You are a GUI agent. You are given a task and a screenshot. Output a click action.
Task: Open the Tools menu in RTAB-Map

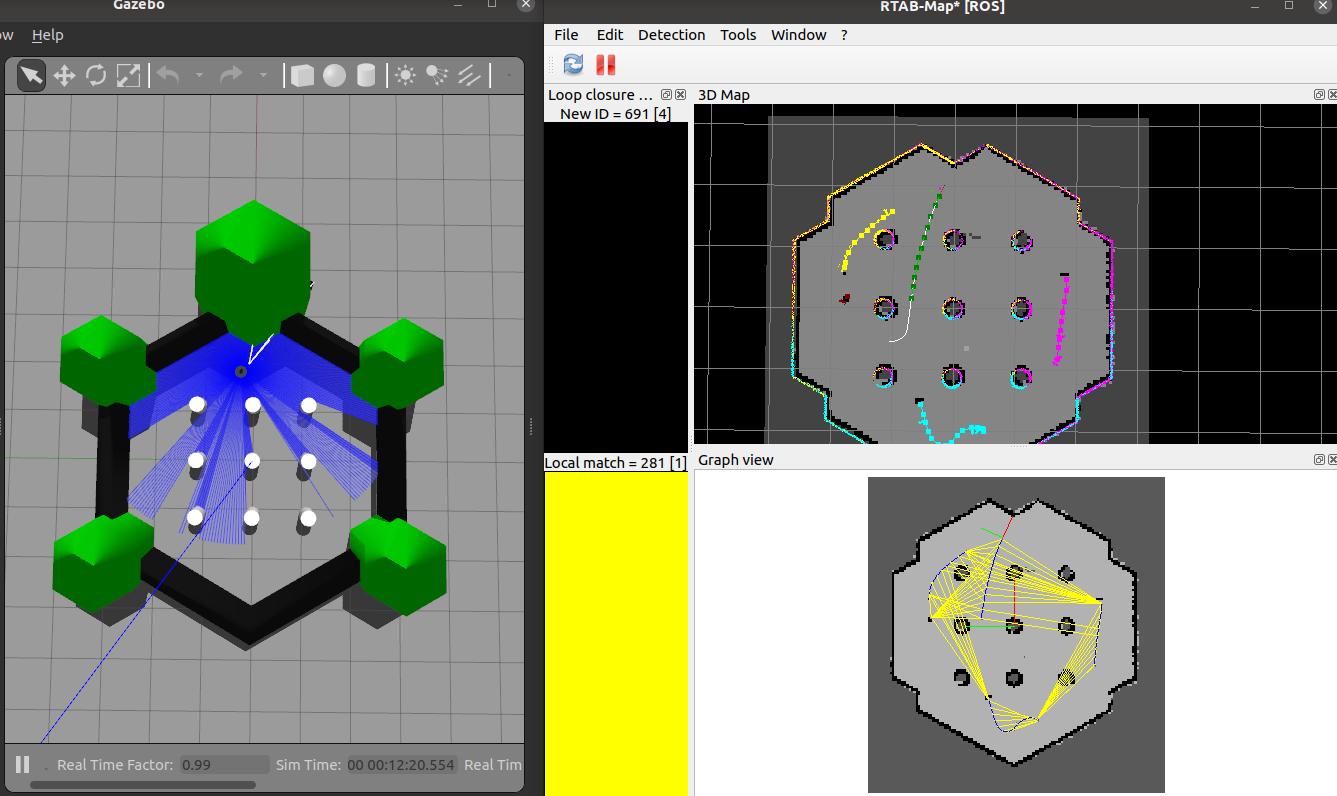pos(738,34)
